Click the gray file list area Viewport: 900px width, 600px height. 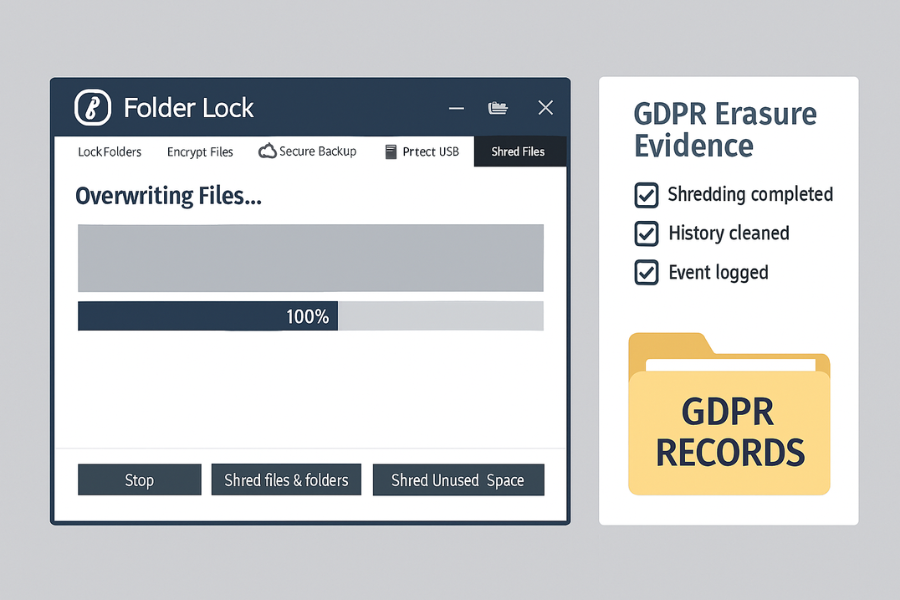310,258
